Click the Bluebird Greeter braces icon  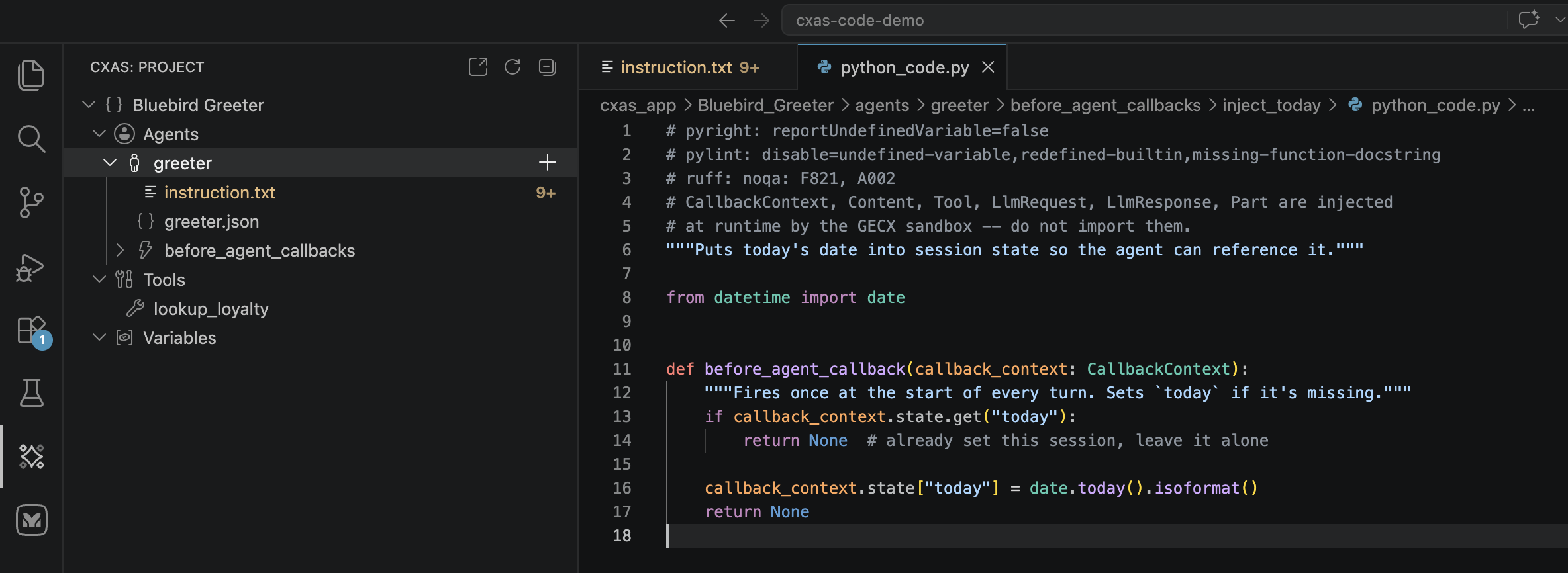(x=114, y=105)
